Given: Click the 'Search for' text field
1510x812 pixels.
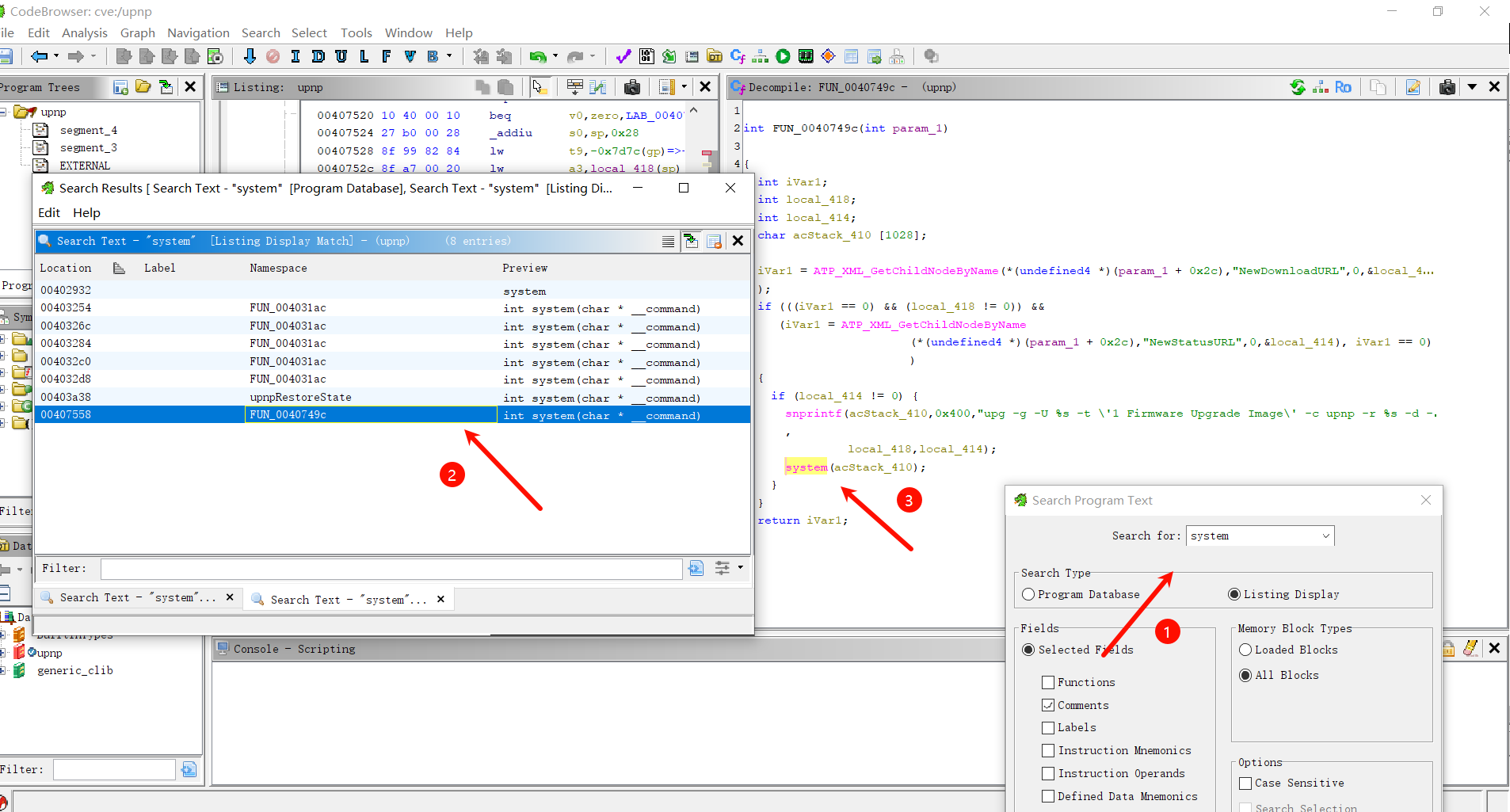Looking at the screenshot, I should click(x=1253, y=536).
